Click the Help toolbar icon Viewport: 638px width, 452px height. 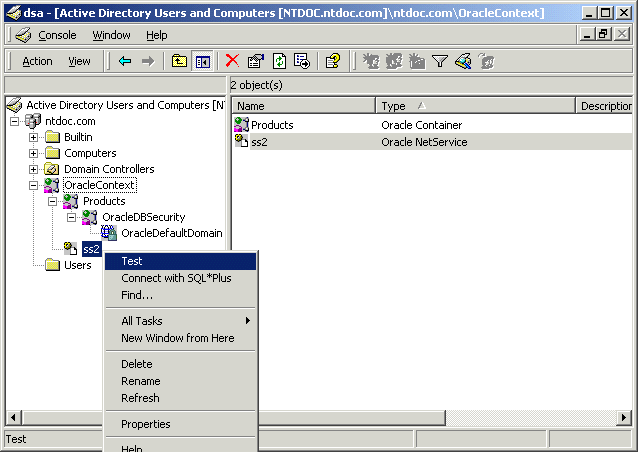[x=334, y=61]
